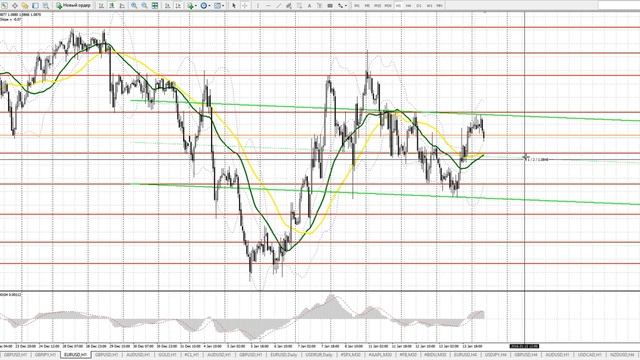Open the chart templates dropdown
The height and width of the screenshot is (360, 640).
pos(219,6)
